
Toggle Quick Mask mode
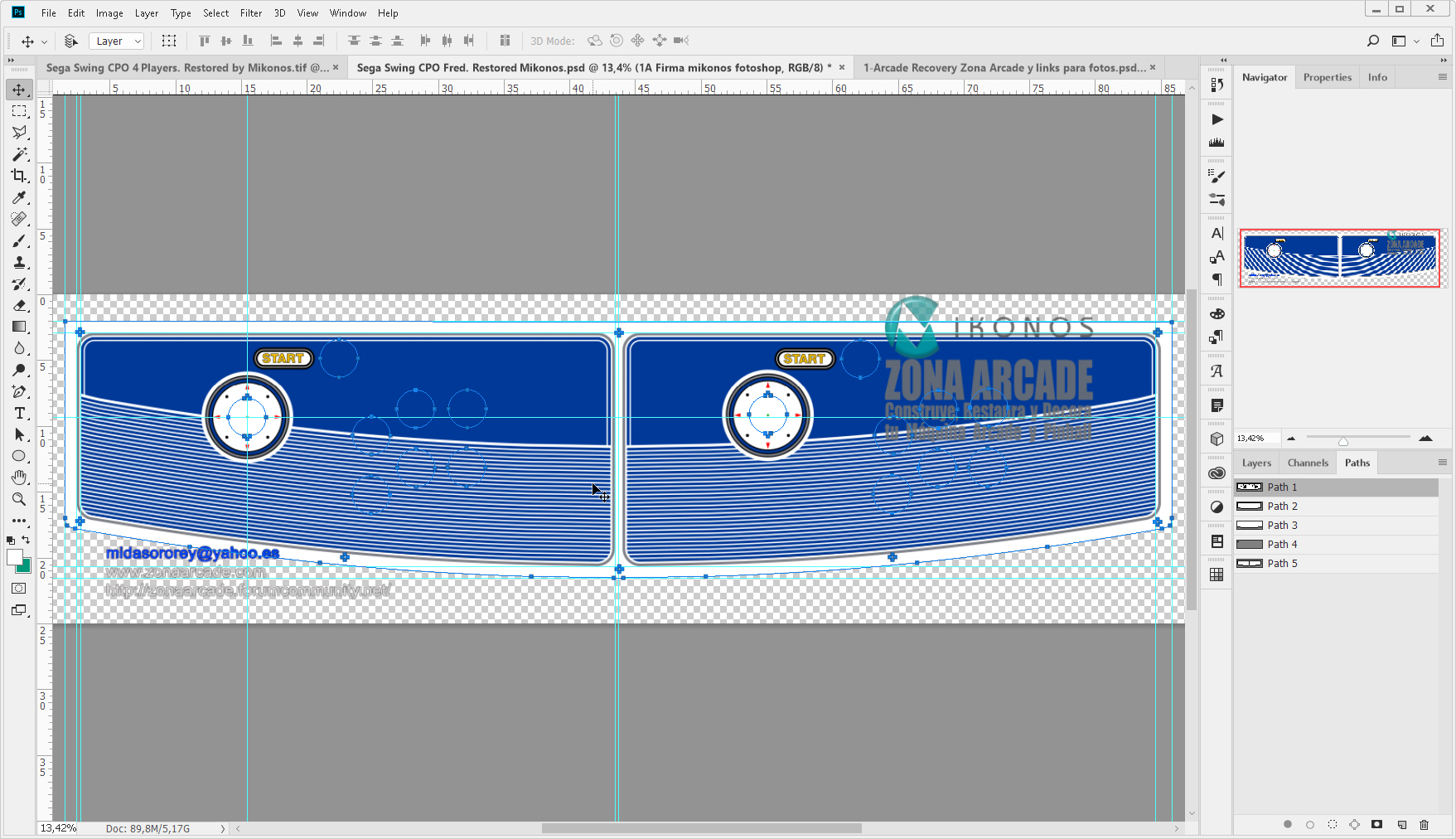(18, 589)
